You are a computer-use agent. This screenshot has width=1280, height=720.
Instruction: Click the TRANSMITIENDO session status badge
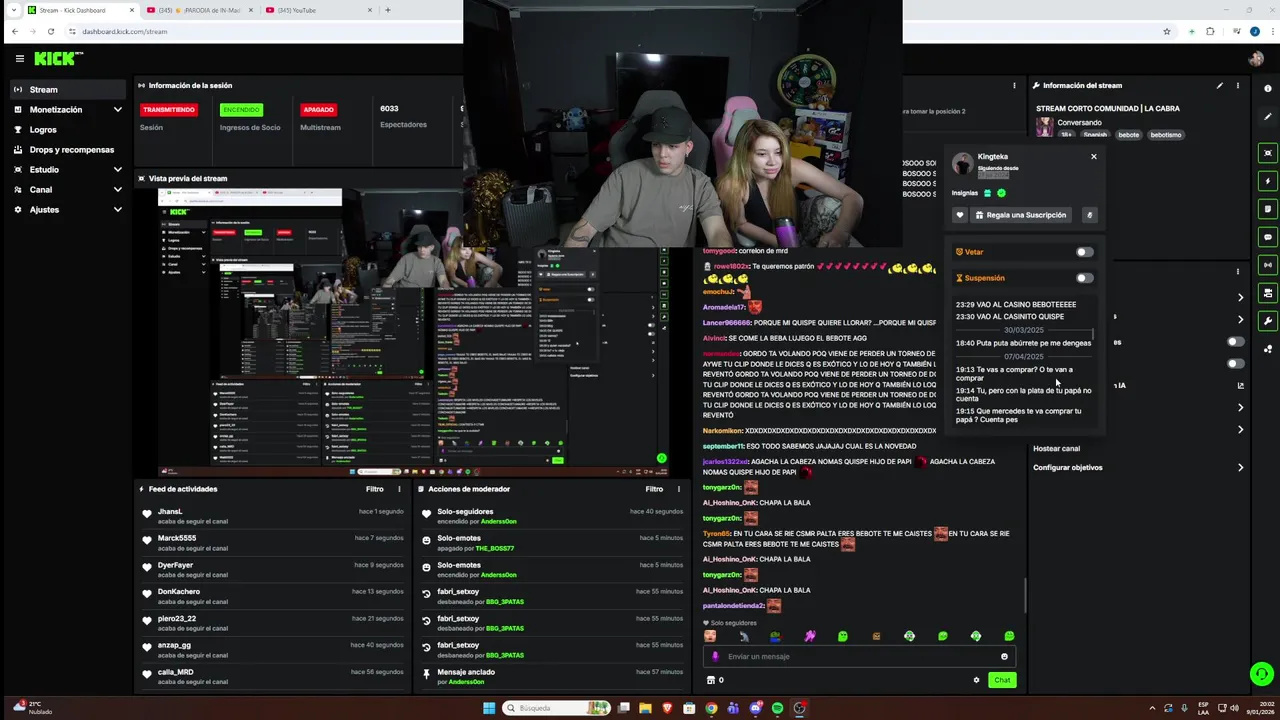tap(169, 110)
